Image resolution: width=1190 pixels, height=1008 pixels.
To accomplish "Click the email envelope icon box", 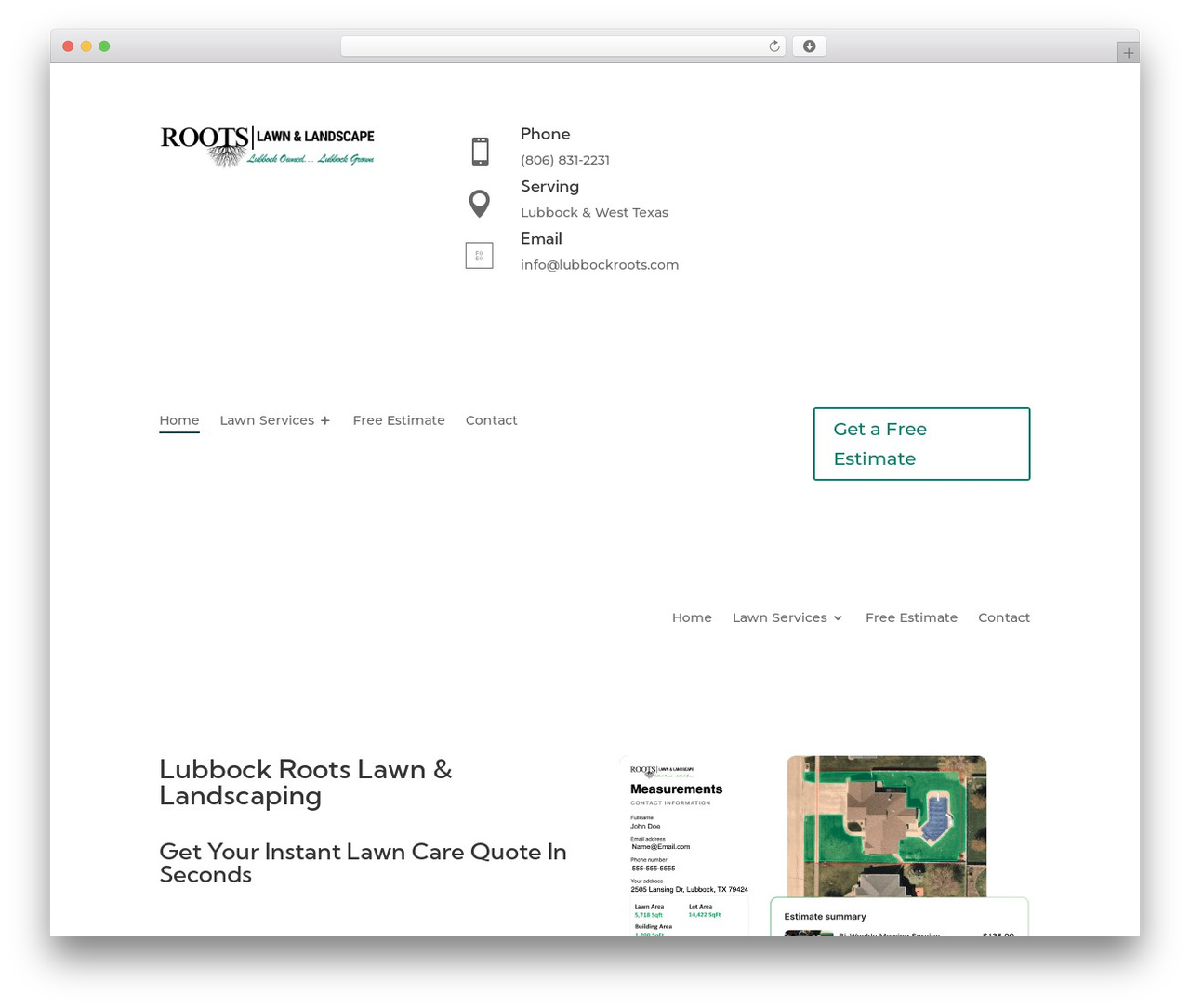I will (479, 255).
